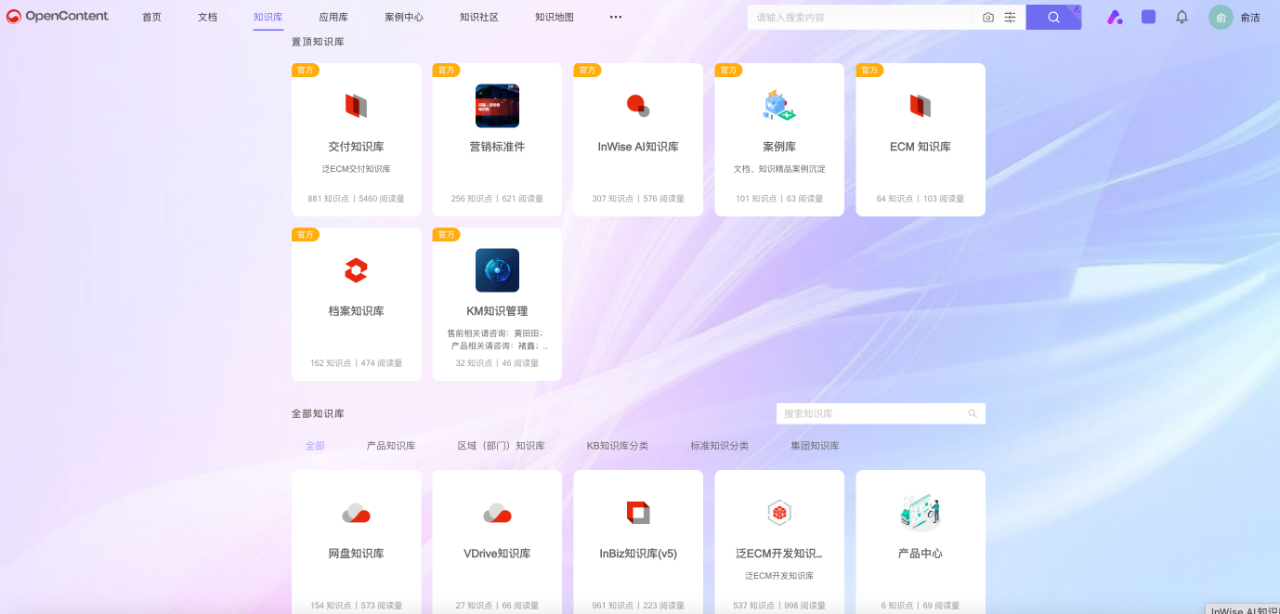The height and width of the screenshot is (614, 1280).
Task: Open the advanced search filter sliders icon
Action: coord(1010,17)
